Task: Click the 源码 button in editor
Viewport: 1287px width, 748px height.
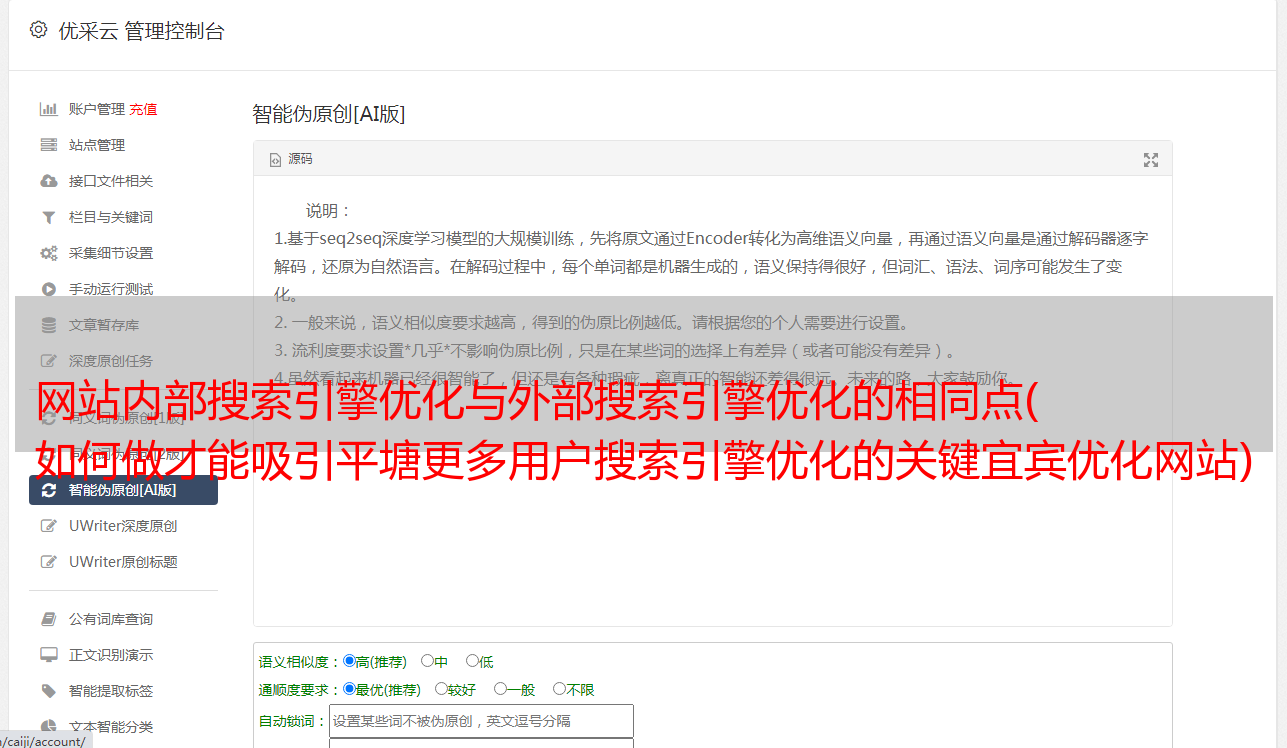Action: click(x=291, y=159)
